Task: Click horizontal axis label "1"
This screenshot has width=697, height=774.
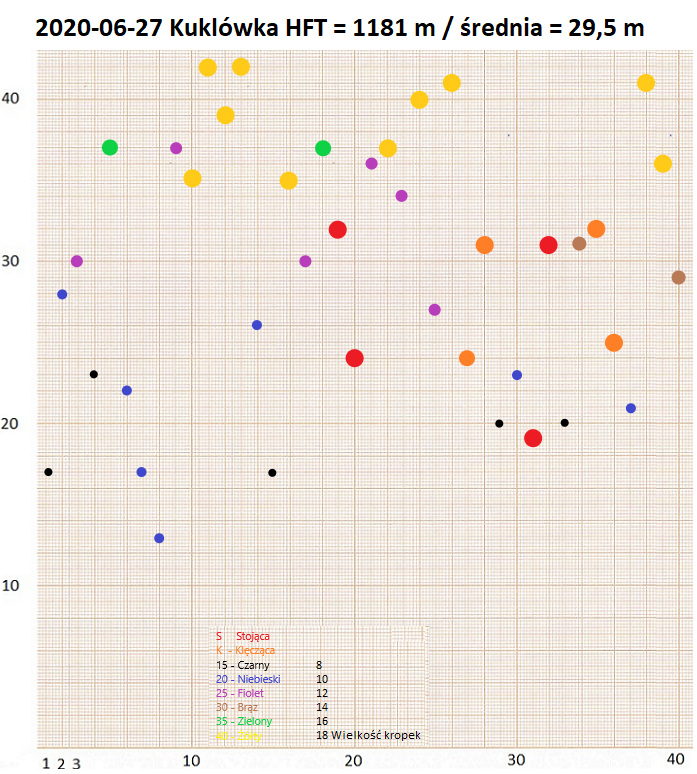Action: [x=46, y=764]
